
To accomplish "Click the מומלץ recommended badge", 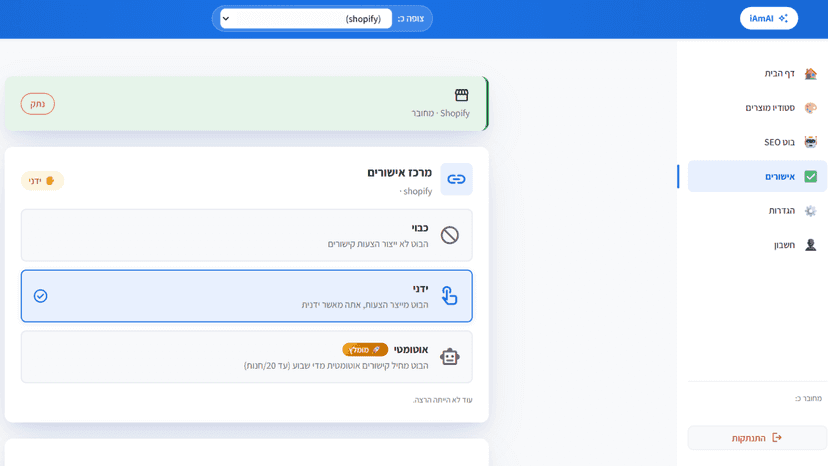I will [365, 350].
